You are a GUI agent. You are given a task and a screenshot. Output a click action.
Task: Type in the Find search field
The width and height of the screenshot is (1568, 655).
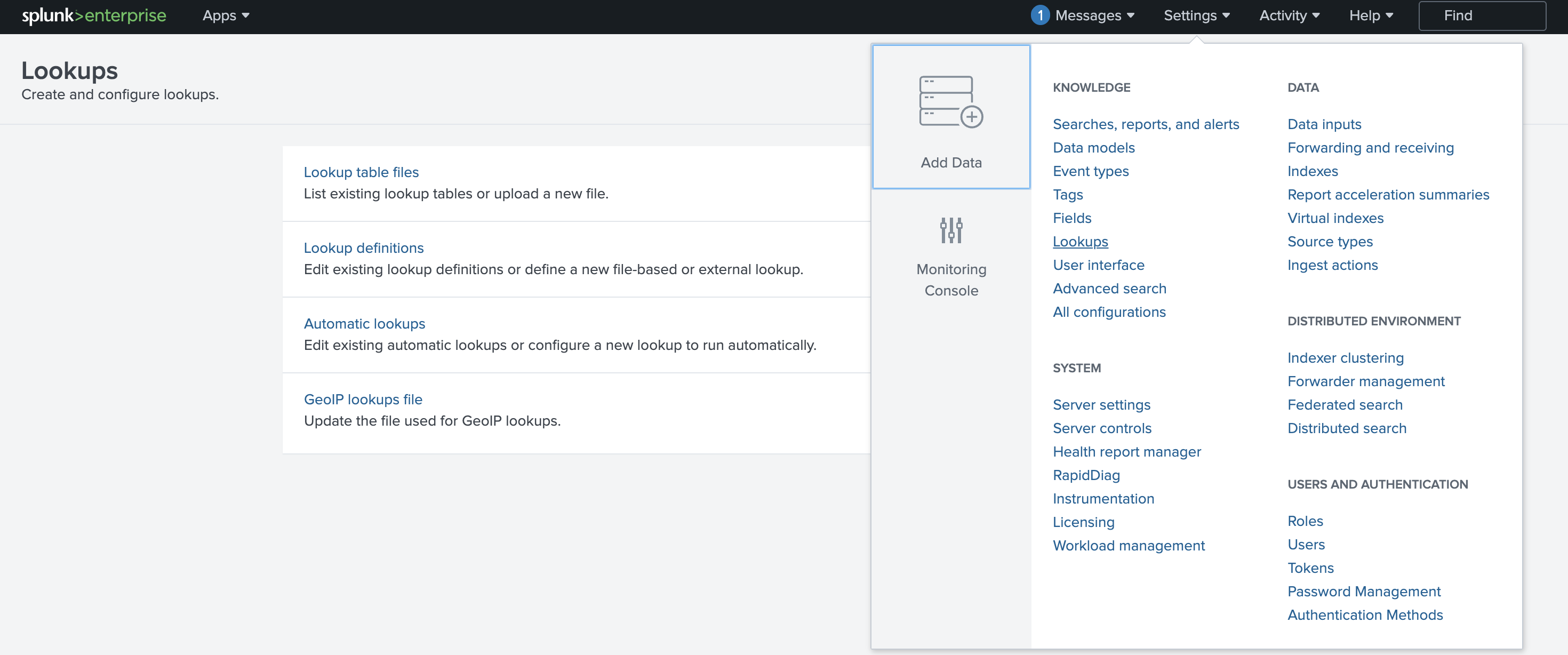pyautogui.click(x=1482, y=15)
